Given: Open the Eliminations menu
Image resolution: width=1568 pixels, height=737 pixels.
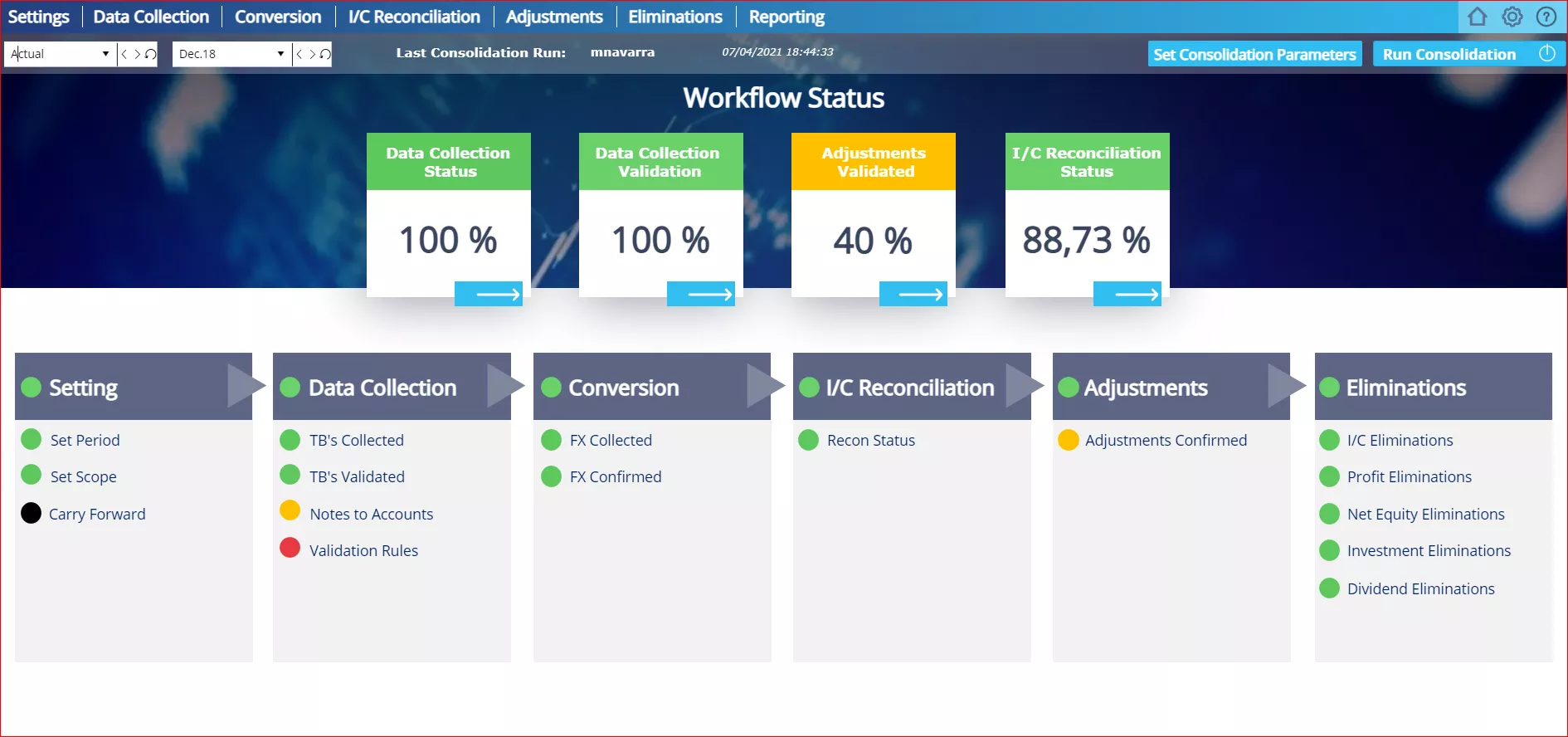Looking at the screenshot, I should click(675, 17).
